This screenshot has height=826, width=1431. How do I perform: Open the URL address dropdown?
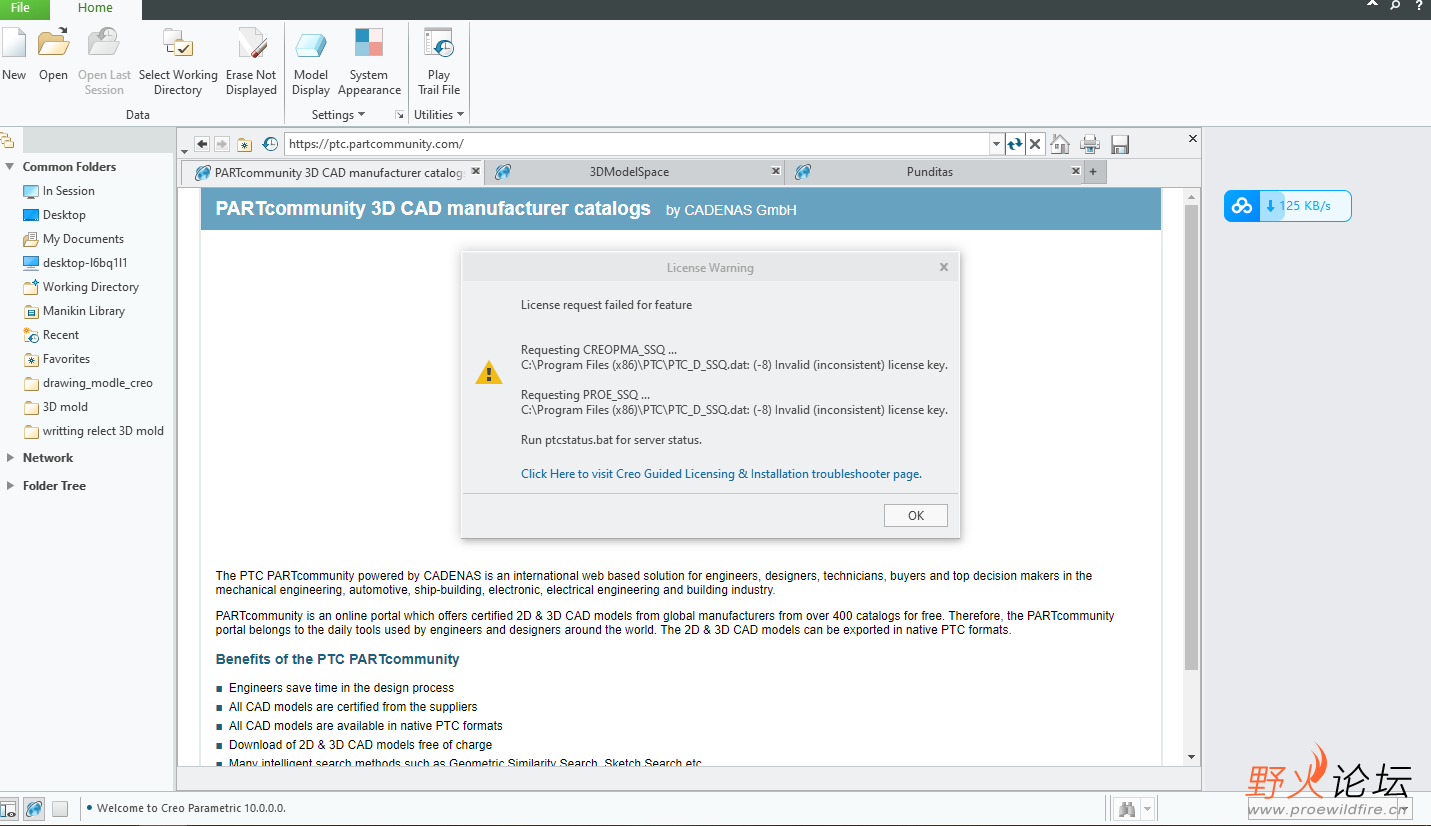coord(996,144)
